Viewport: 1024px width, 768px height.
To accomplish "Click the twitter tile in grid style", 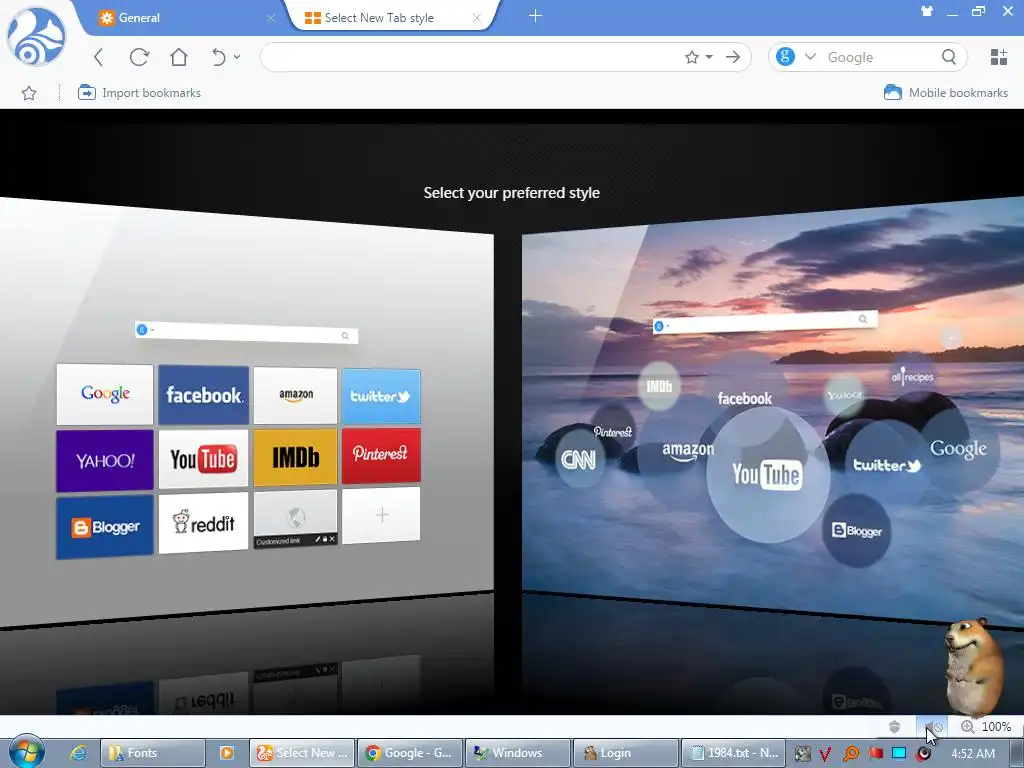I will [x=381, y=396].
